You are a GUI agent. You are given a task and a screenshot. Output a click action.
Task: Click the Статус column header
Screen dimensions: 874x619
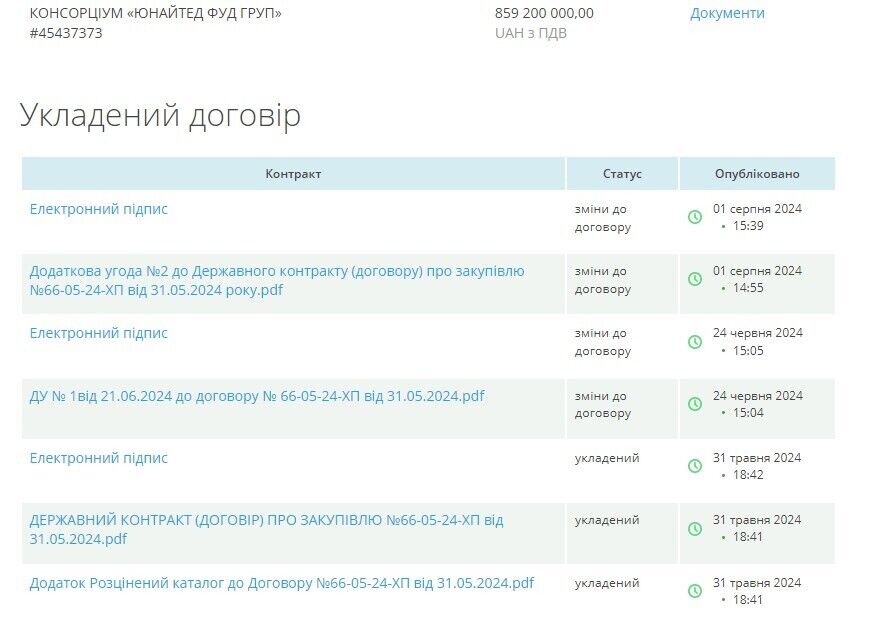click(x=622, y=174)
